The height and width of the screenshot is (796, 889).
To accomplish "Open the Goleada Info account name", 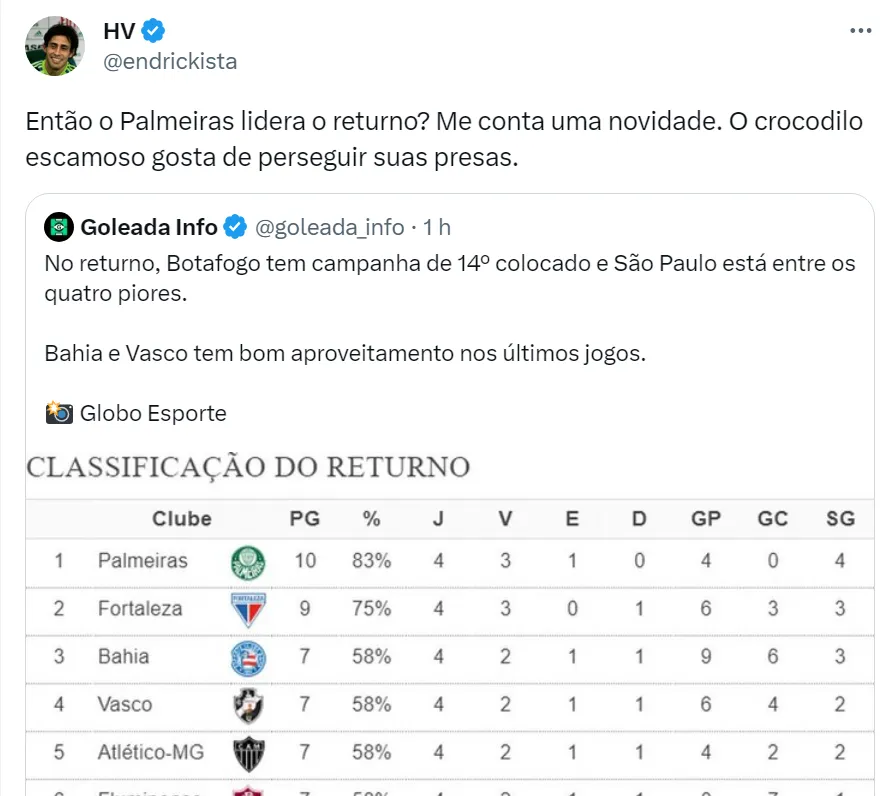I will (149, 227).
